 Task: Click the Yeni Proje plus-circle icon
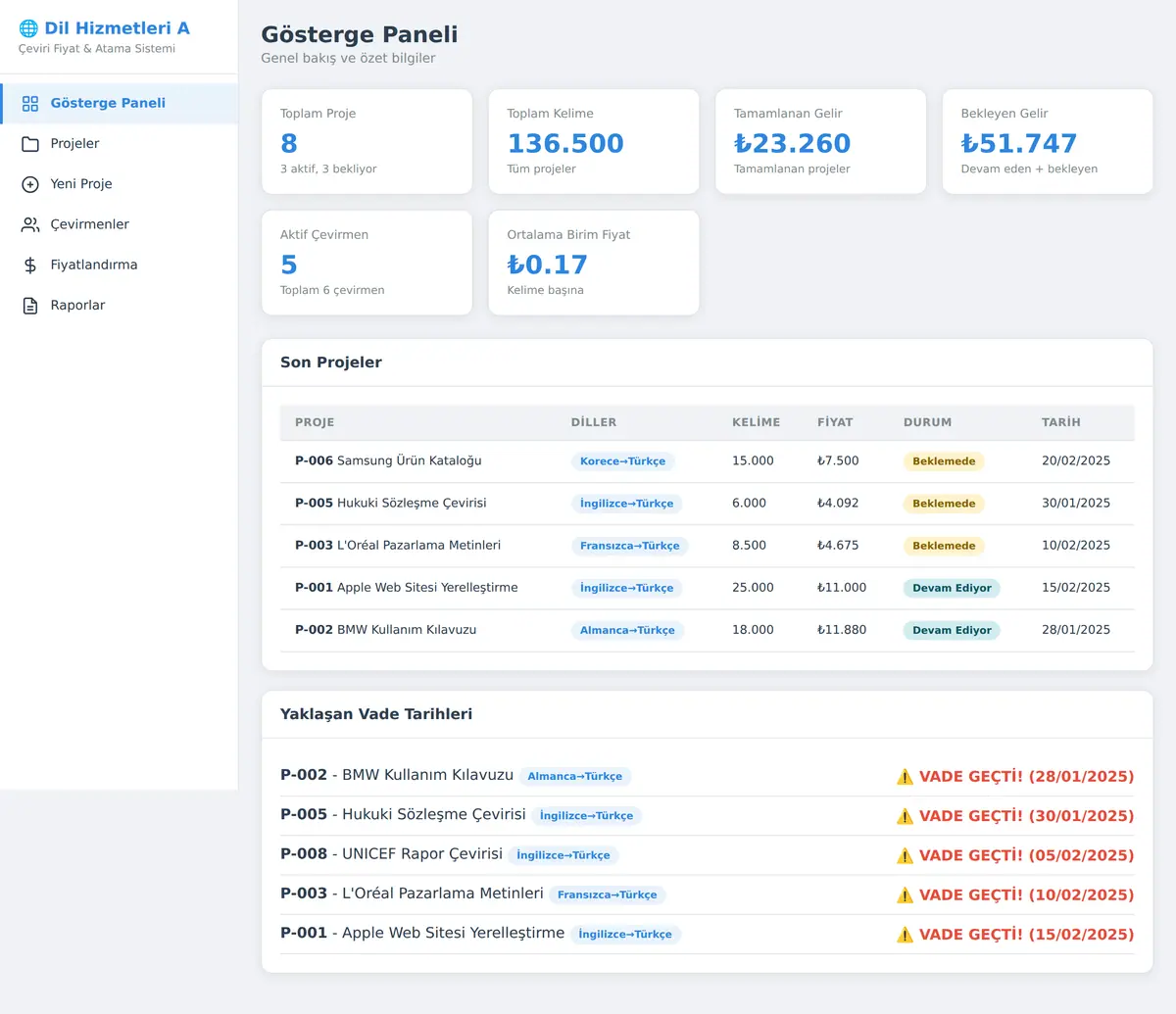30,184
